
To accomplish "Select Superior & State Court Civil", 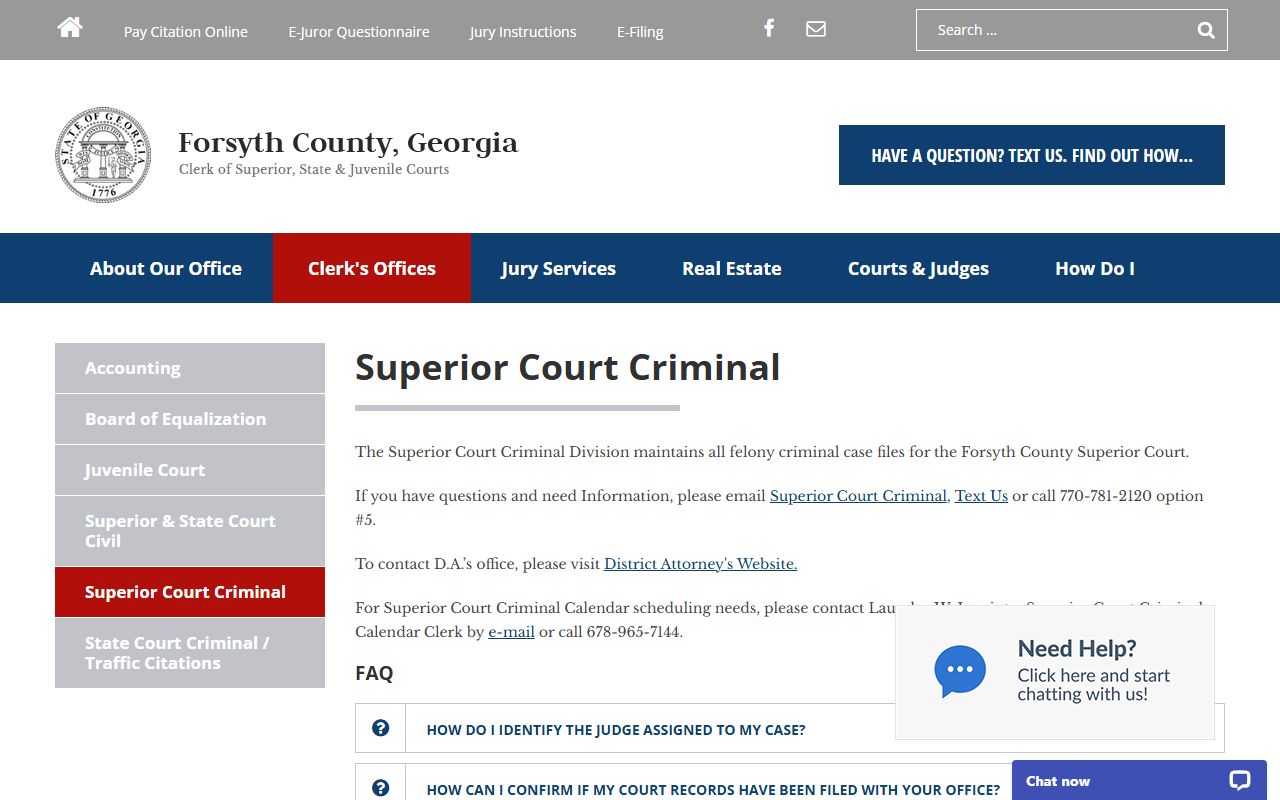I will click(x=190, y=531).
